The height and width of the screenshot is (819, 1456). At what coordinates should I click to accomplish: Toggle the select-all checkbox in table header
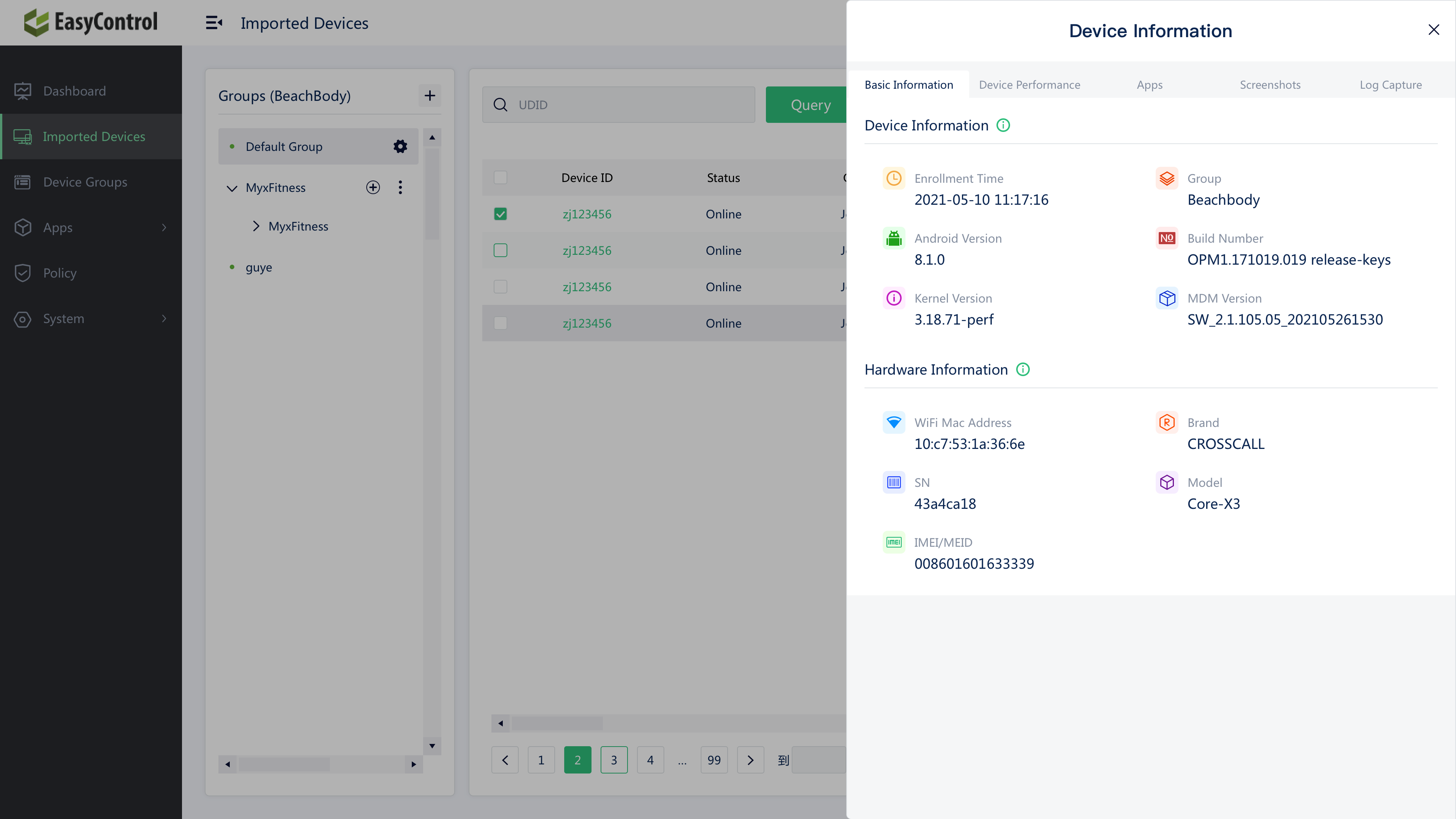[x=500, y=177]
